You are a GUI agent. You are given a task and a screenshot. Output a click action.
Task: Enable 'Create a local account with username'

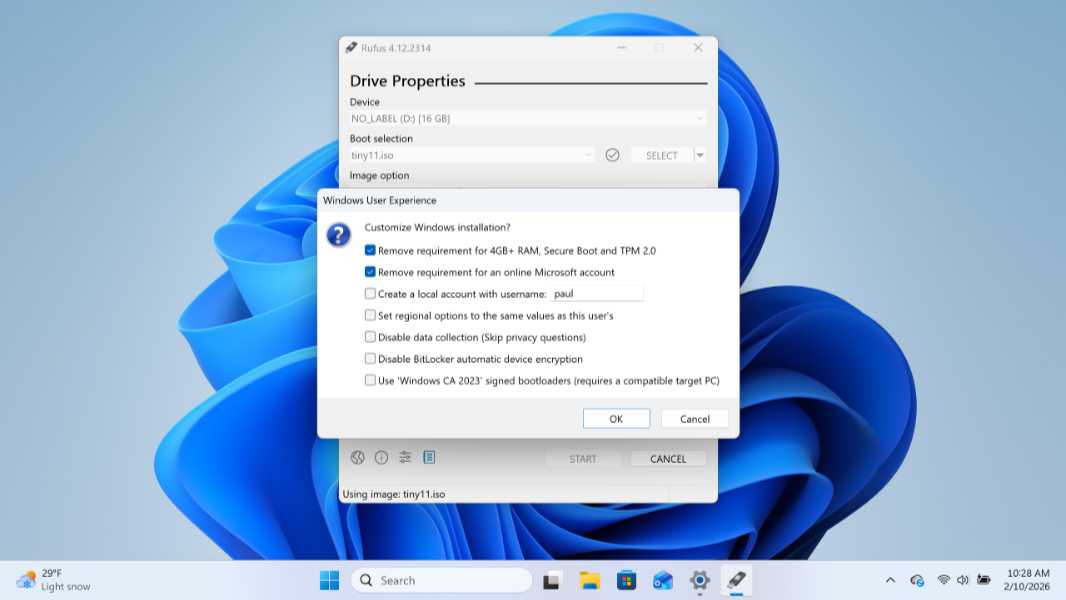[370, 293]
